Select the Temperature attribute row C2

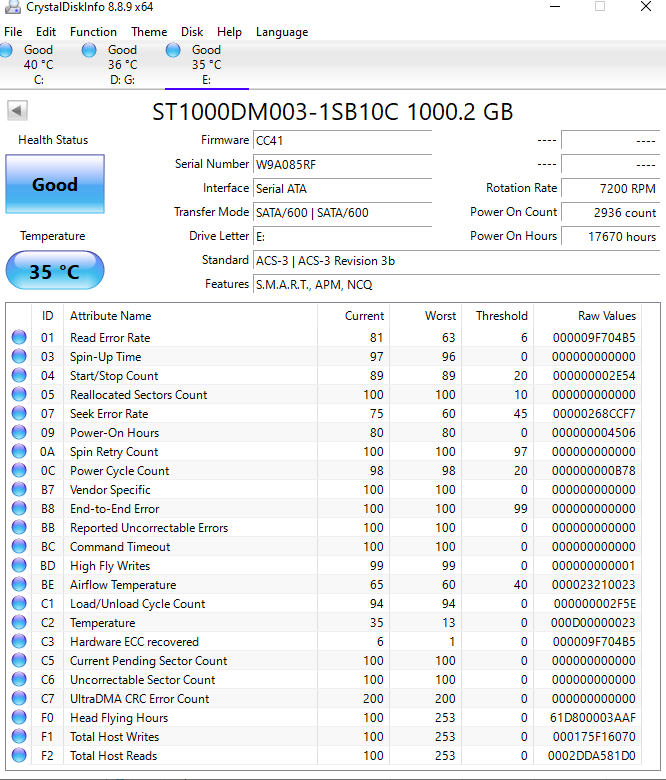click(x=323, y=622)
